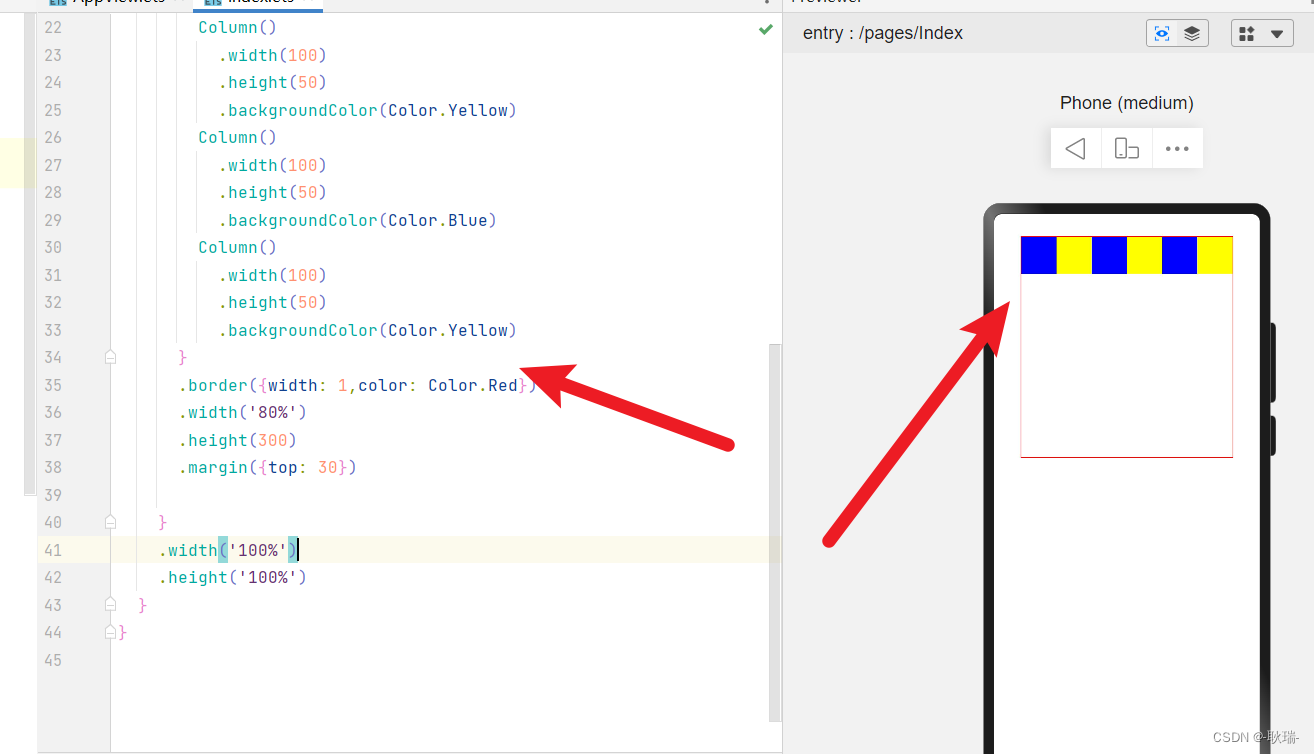
Task: Click .width(100) on line 27
Action: [x=273, y=165]
